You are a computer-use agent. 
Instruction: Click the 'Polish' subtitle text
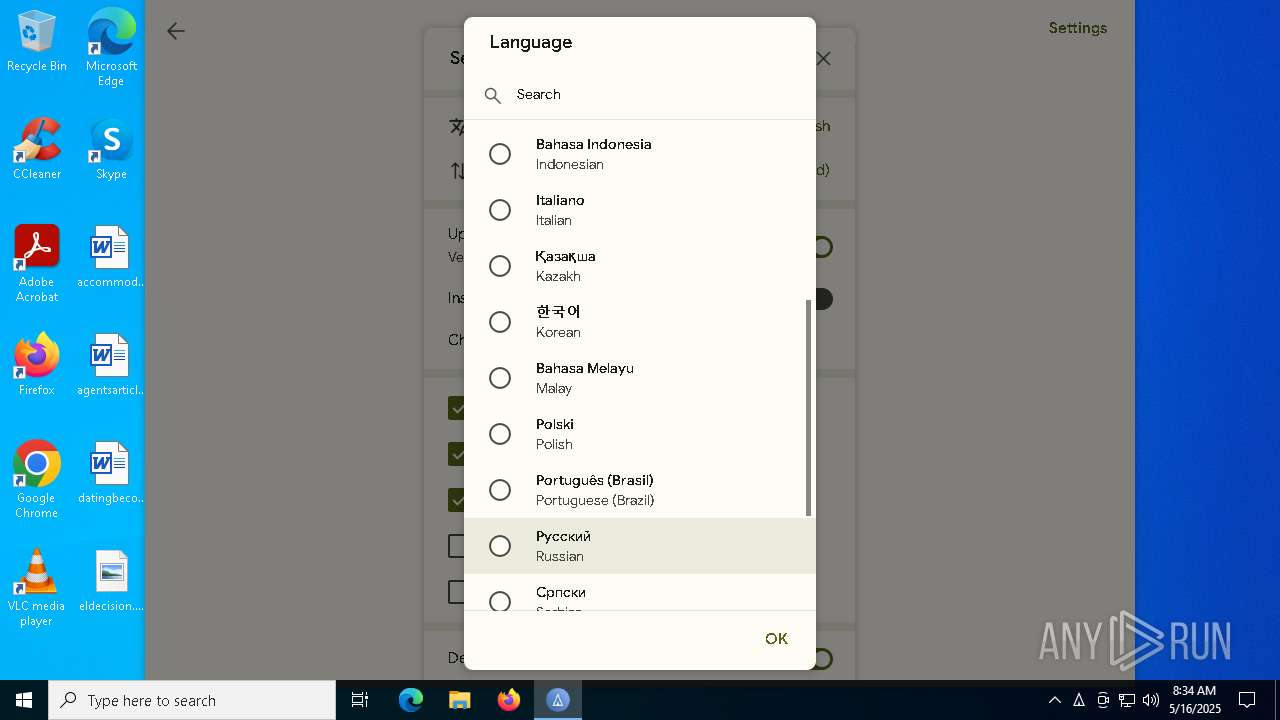tap(554, 445)
